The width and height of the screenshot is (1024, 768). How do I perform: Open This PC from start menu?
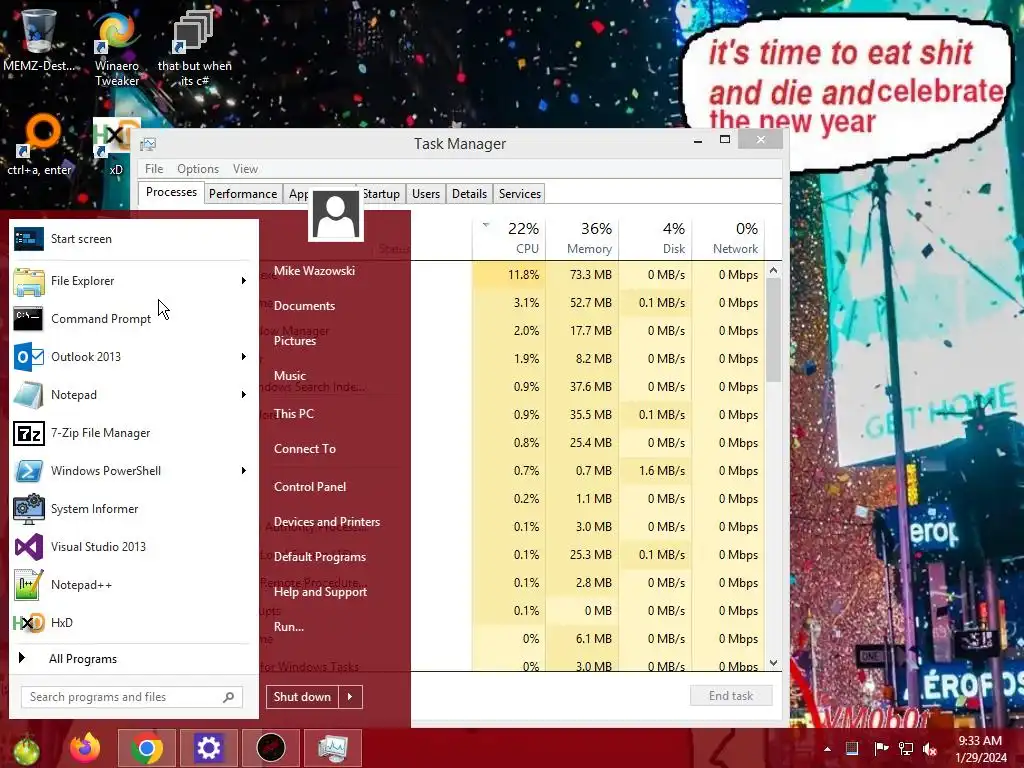tap(294, 413)
